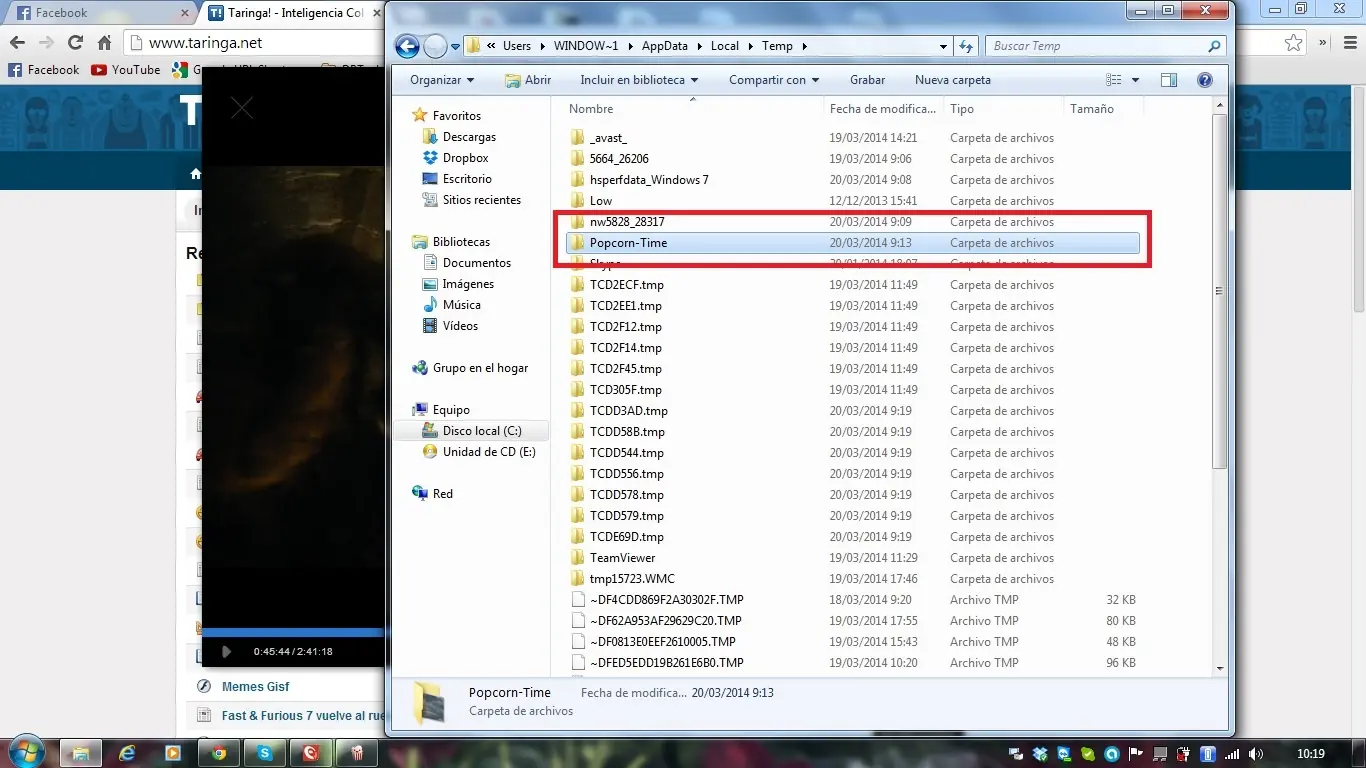Image resolution: width=1366 pixels, height=768 pixels.
Task: Open Popcorn Time from the taskbar
Action: pyautogui.click(x=356, y=753)
